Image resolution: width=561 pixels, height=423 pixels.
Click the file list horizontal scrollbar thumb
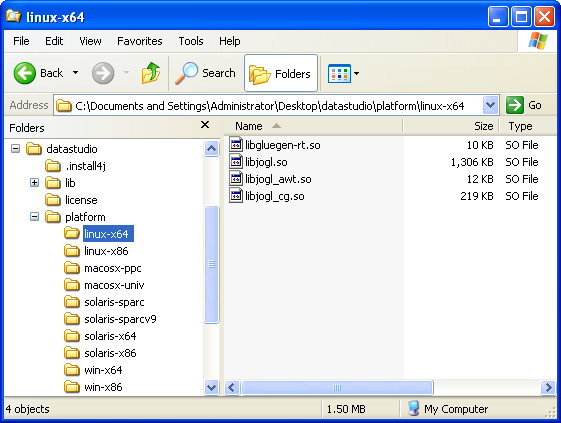coord(337,387)
